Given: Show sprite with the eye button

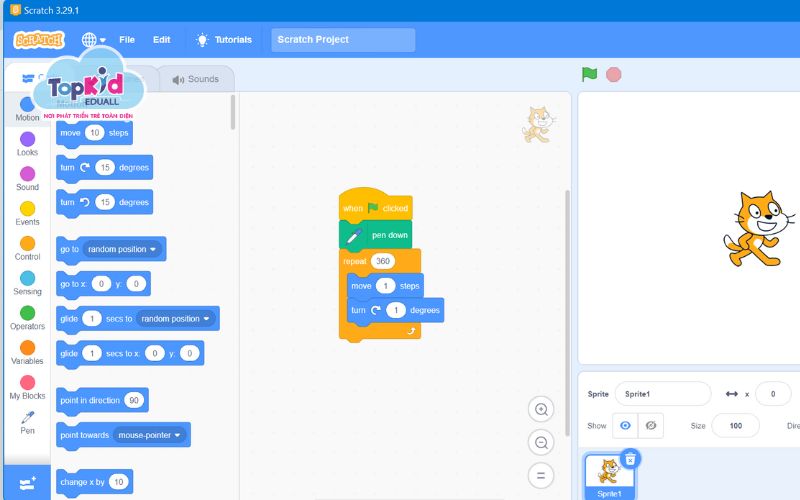Looking at the screenshot, I should click(625, 426).
